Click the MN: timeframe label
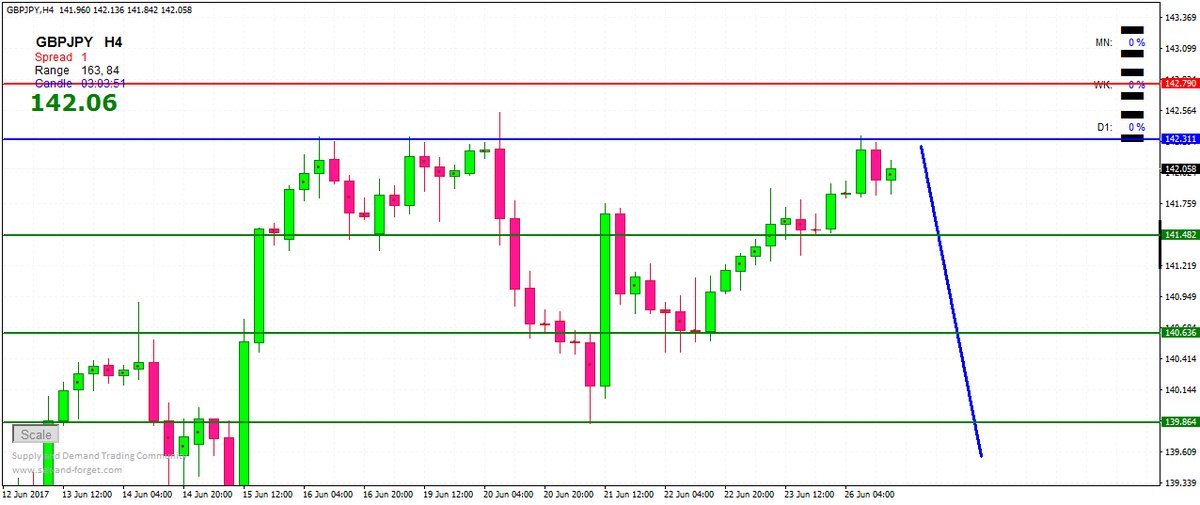Viewport: 1200px width, 505px height. pos(1104,43)
